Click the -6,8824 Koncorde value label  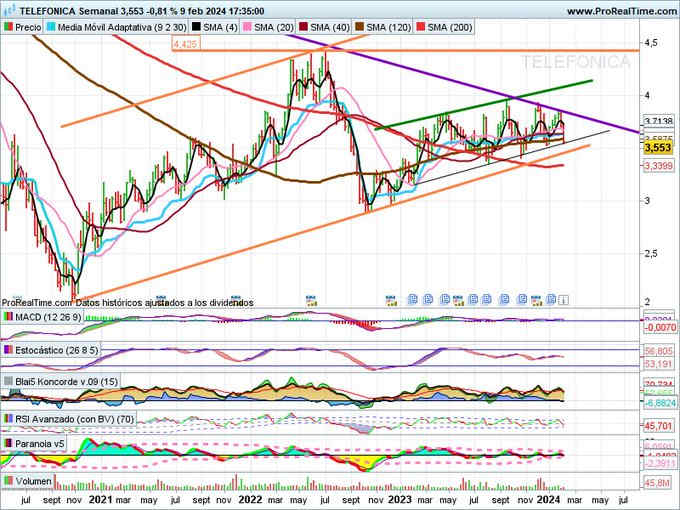(660, 403)
